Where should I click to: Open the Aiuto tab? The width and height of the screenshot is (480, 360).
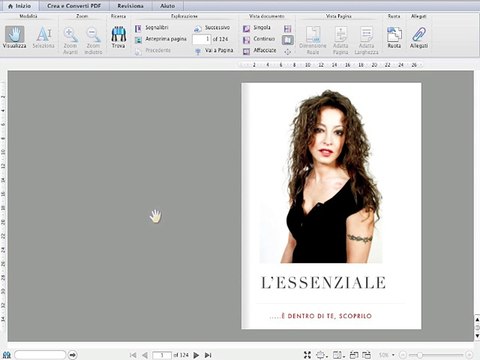(x=168, y=6)
